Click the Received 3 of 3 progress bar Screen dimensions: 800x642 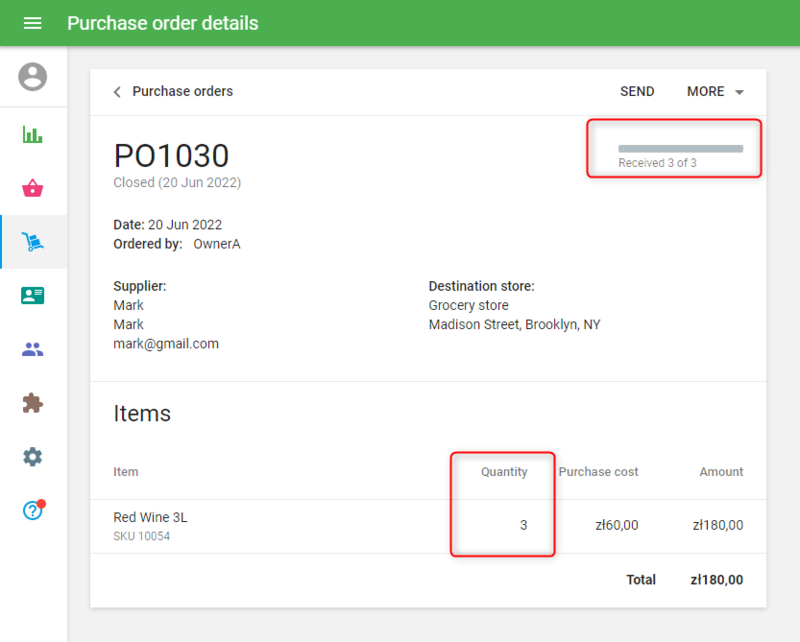tap(680, 149)
